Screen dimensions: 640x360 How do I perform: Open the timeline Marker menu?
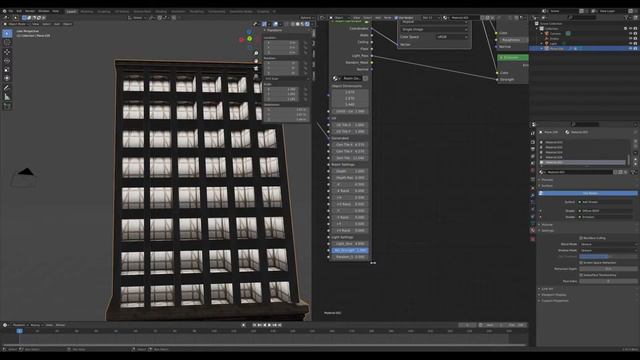pyautogui.click(x=60, y=325)
